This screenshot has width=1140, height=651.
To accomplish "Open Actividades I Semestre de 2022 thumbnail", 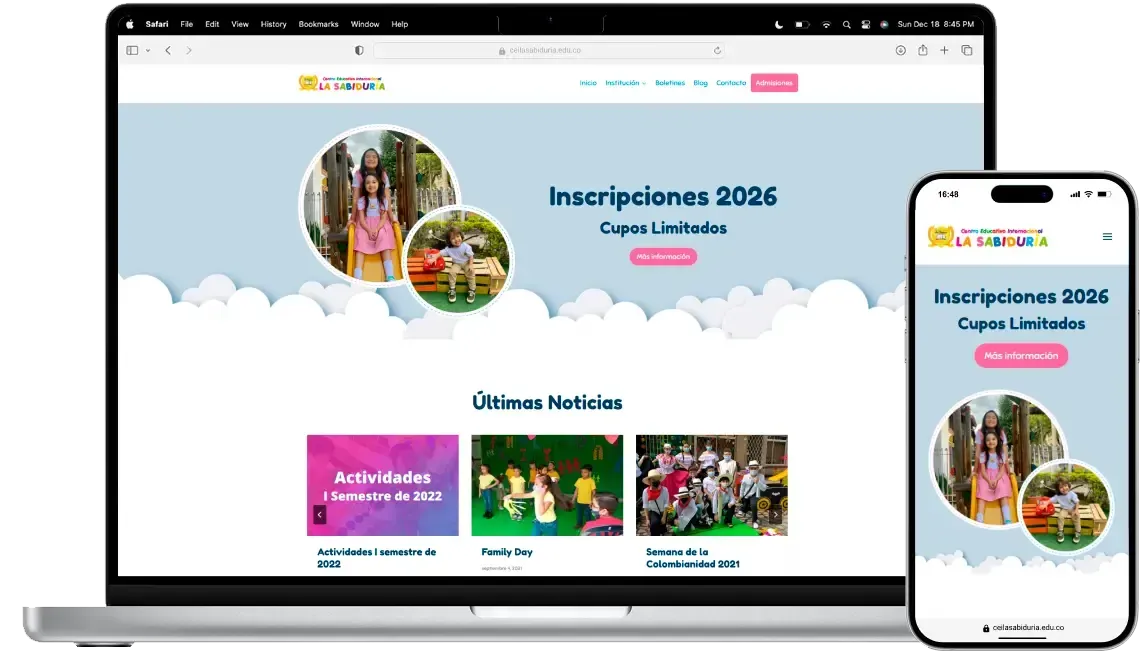I will coord(382,485).
